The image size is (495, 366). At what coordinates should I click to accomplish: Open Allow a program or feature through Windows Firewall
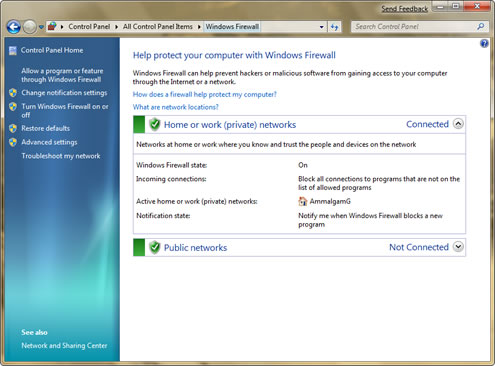tap(62, 75)
